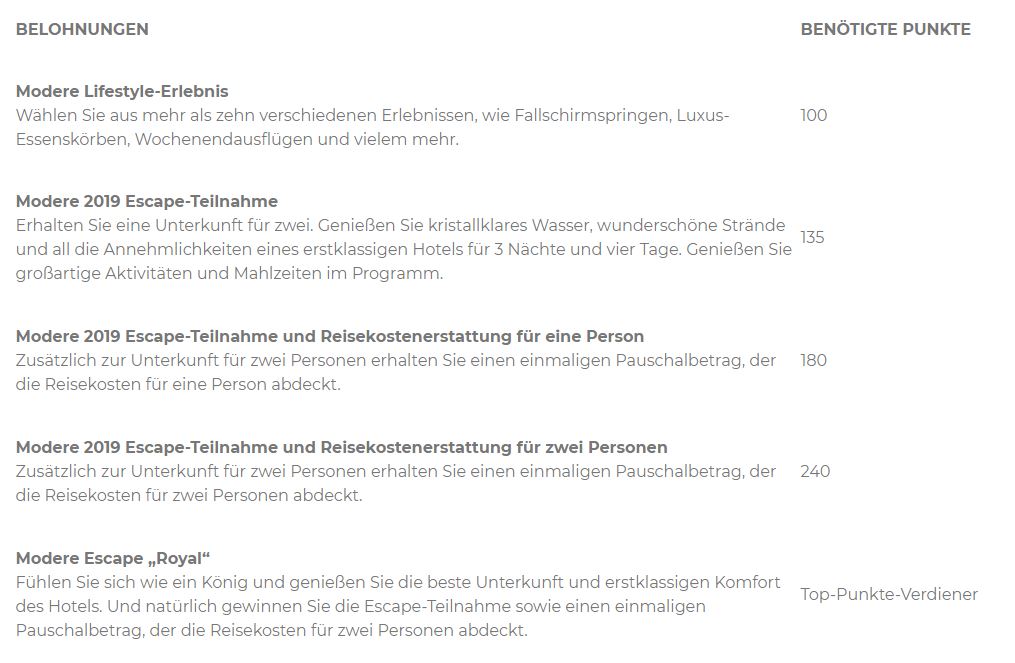This screenshot has height=663, width=1015.
Task: Click the 100 points value
Action: (814, 115)
